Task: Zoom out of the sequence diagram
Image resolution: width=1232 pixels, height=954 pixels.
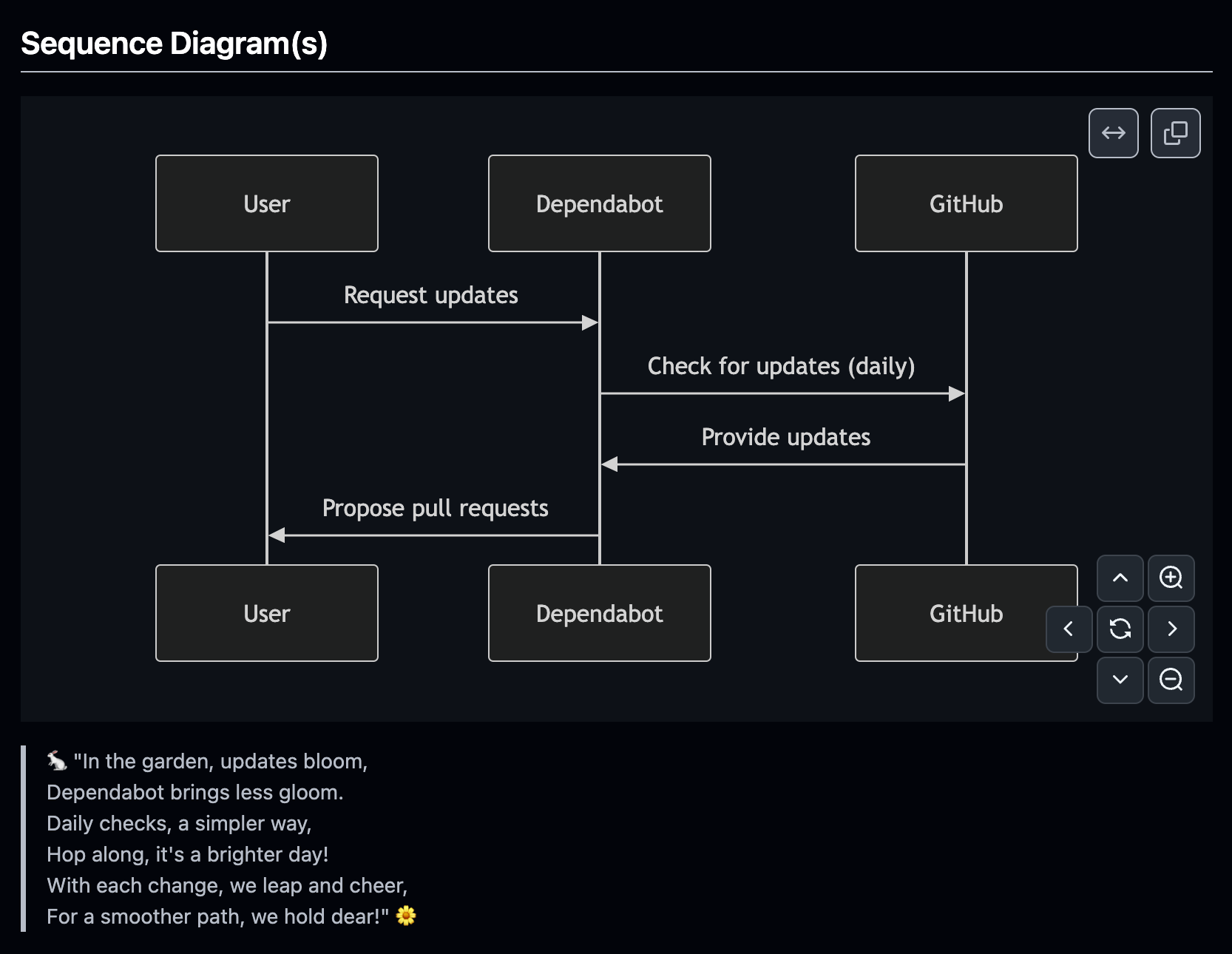Action: coord(1171,680)
